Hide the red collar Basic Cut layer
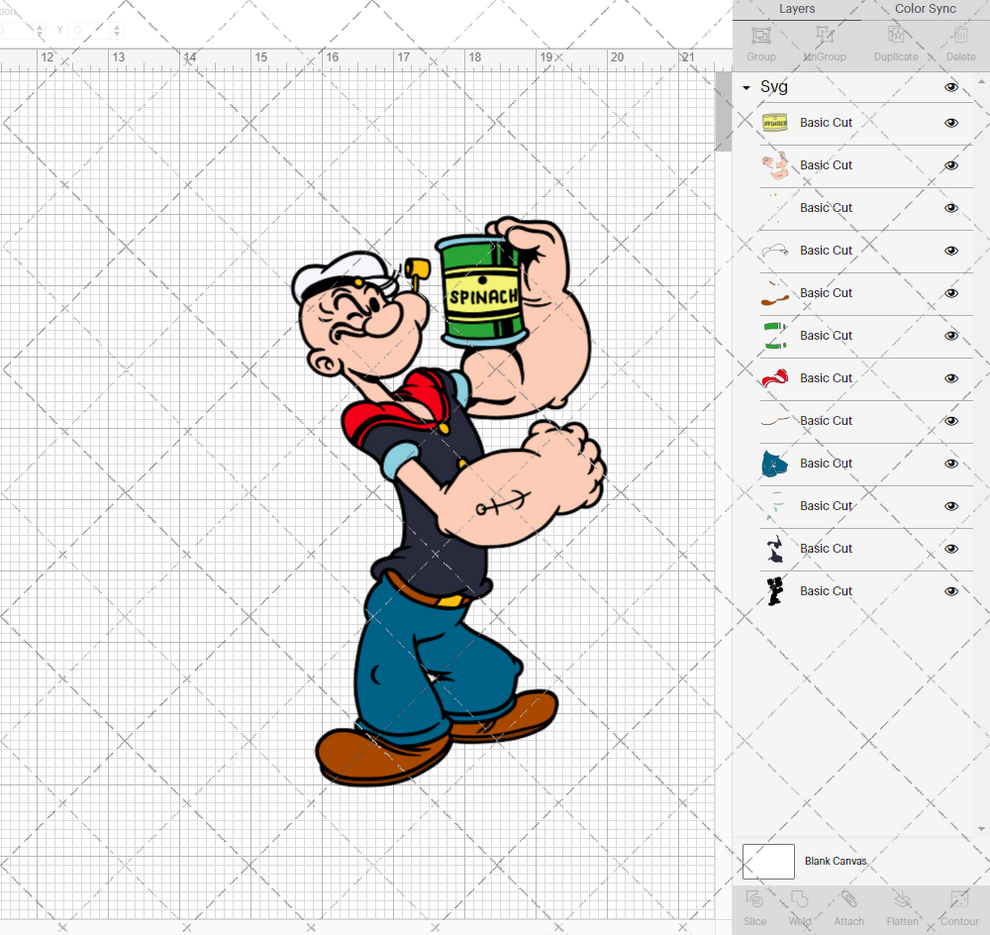The height and width of the screenshot is (935, 990). point(951,378)
